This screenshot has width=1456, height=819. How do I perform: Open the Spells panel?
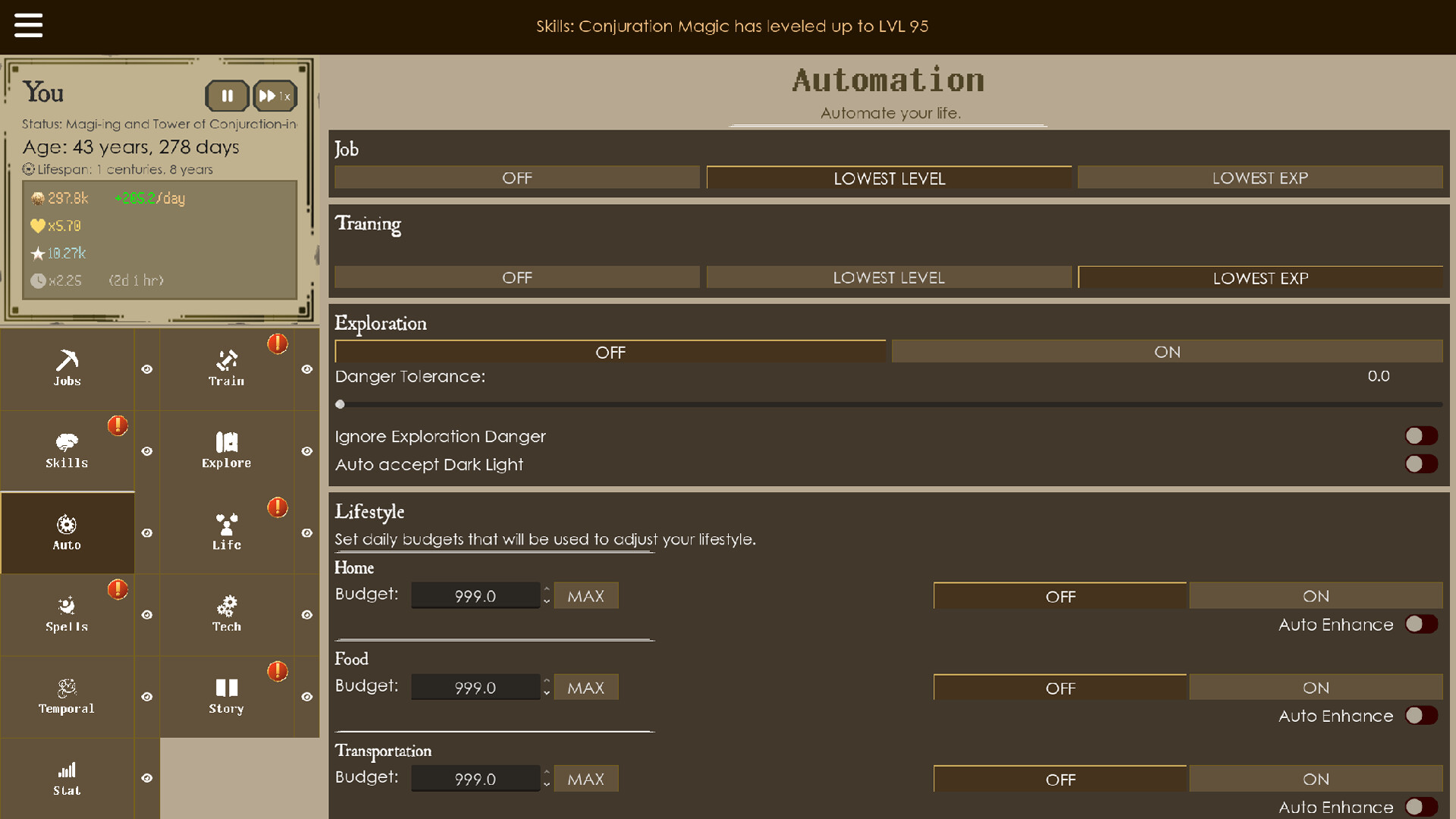(x=66, y=615)
